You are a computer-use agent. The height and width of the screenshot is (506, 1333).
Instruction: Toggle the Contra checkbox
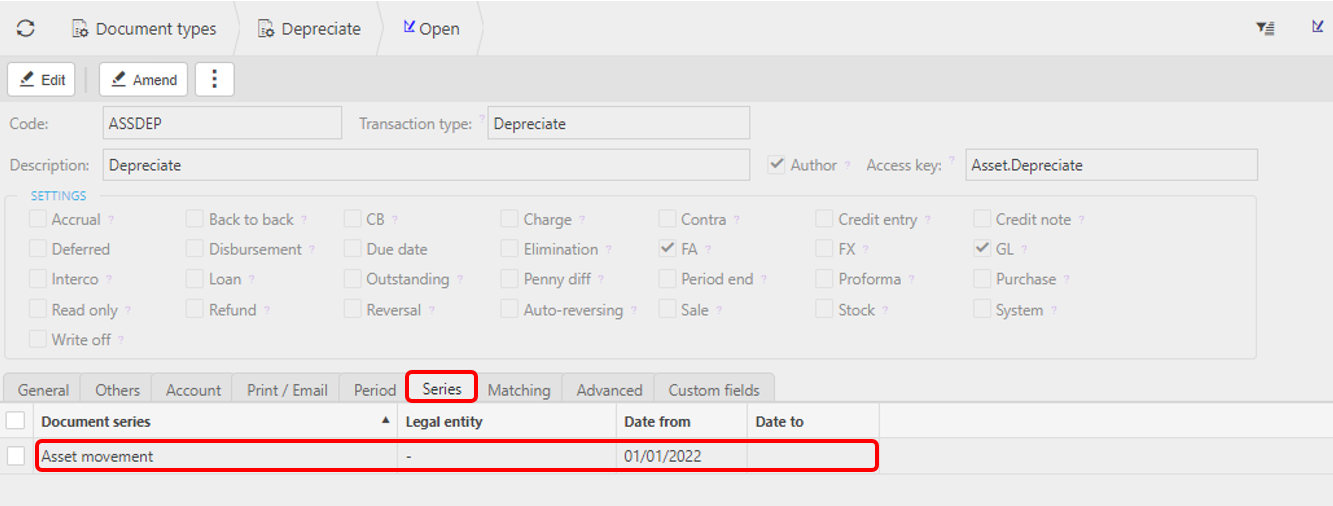tap(667, 219)
